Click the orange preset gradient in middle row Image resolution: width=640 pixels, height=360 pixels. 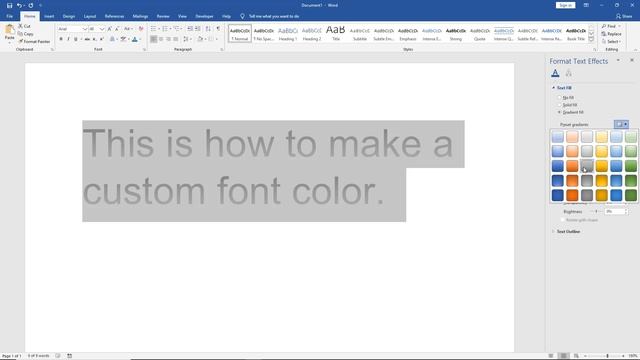click(572, 166)
